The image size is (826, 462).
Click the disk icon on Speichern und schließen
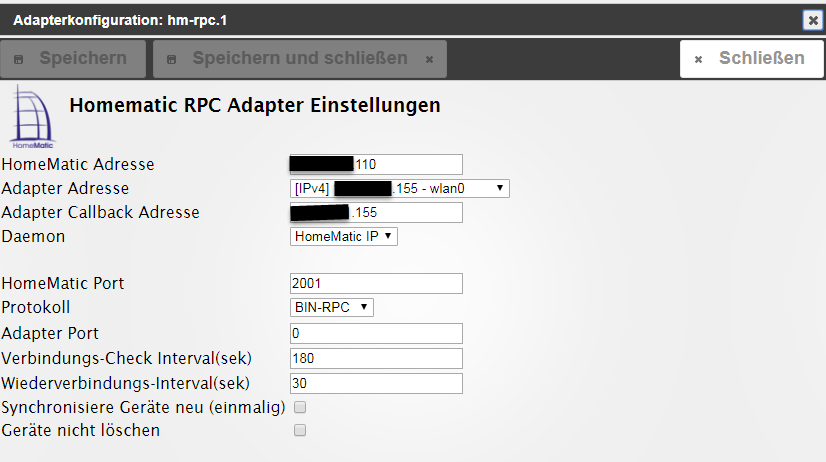171,59
